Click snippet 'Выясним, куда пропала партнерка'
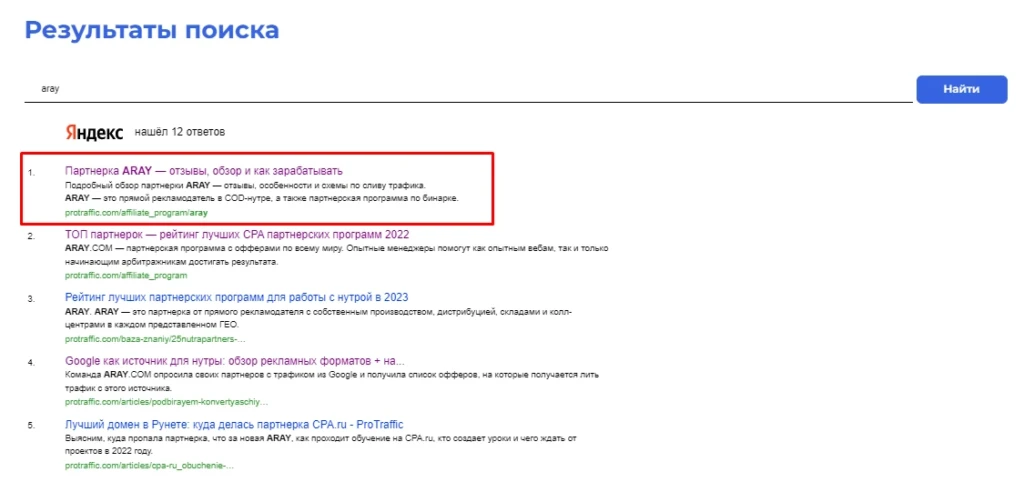The image size is (1024, 482). (321, 444)
